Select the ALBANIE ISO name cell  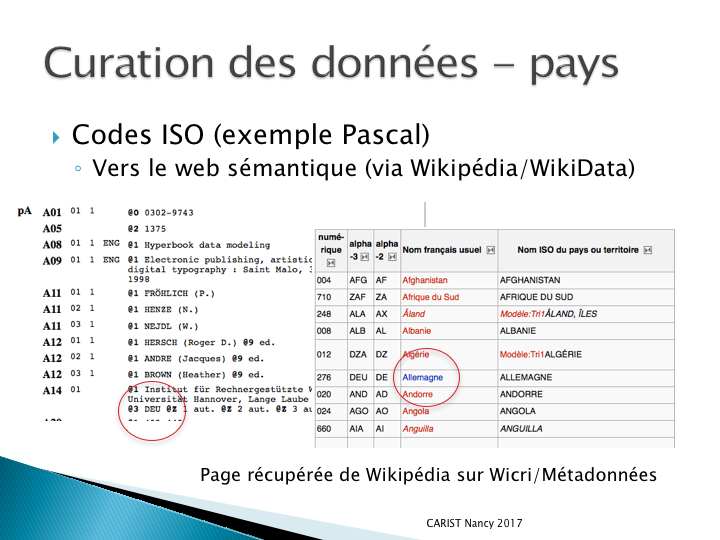click(586, 331)
